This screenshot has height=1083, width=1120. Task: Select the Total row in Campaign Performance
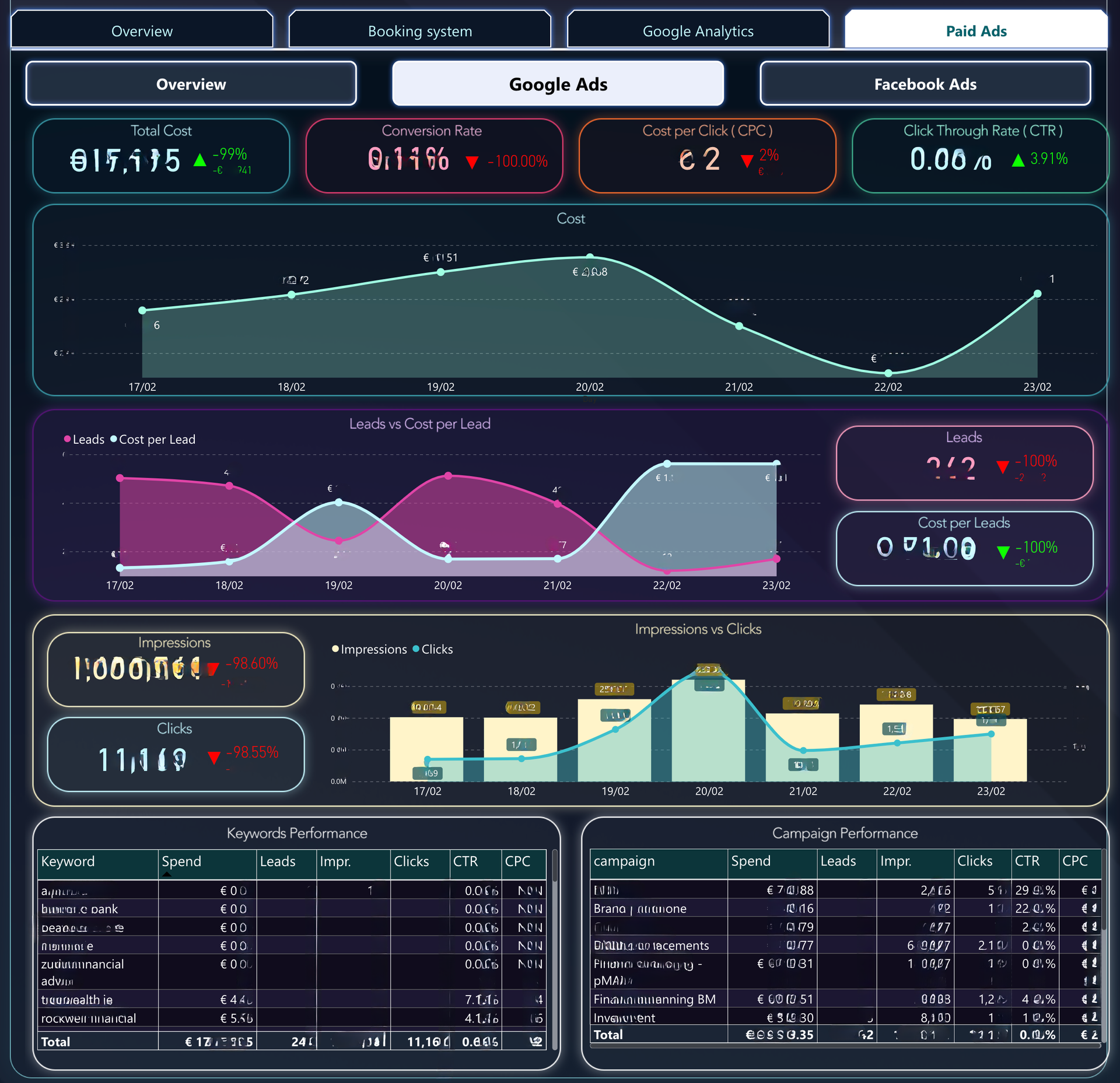tap(845, 1035)
